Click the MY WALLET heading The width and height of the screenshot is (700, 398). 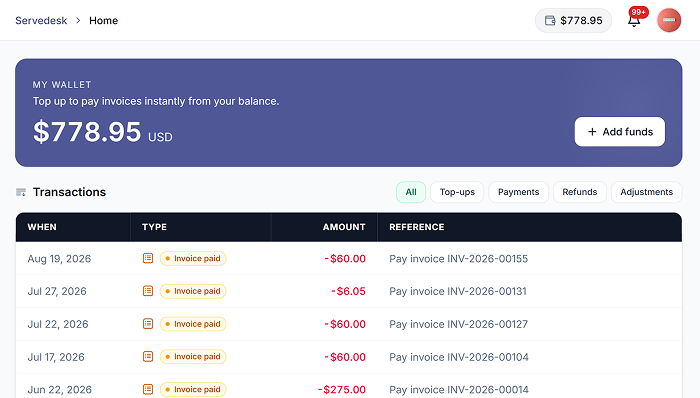pos(62,85)
